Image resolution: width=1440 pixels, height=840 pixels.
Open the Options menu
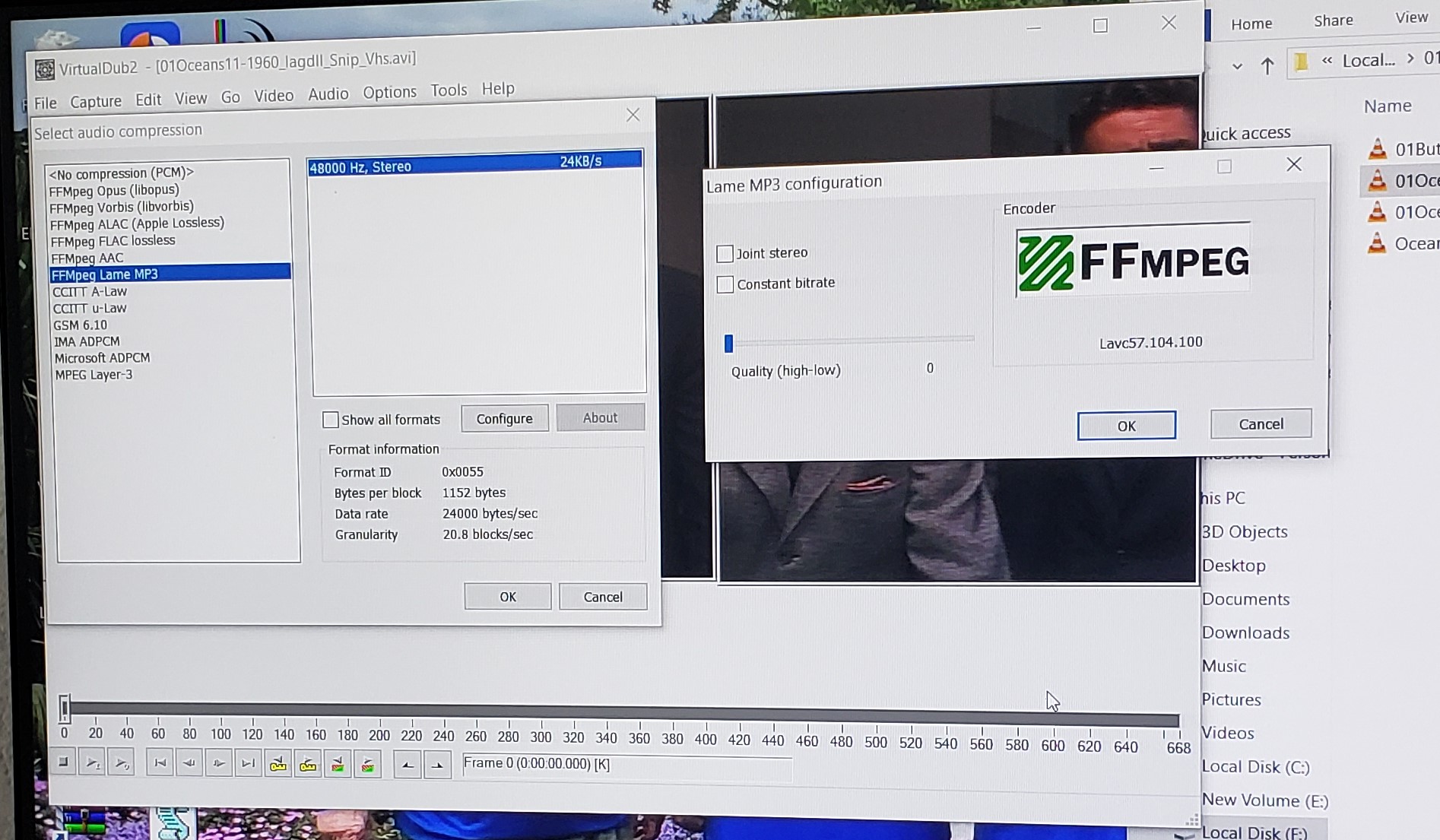point(389,93)
